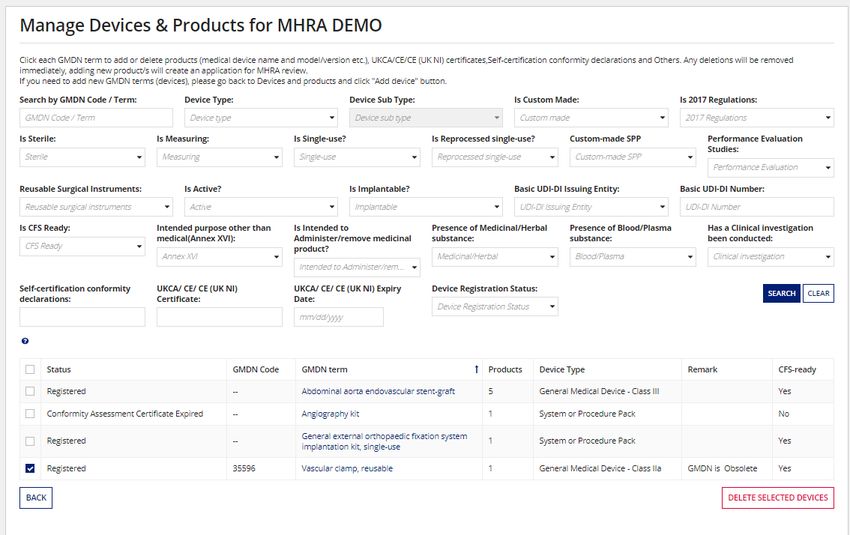Open the Device Sub Type dropdown
Image resolution: width=850 pixels, height=535 pixels.
click(426, 118)
